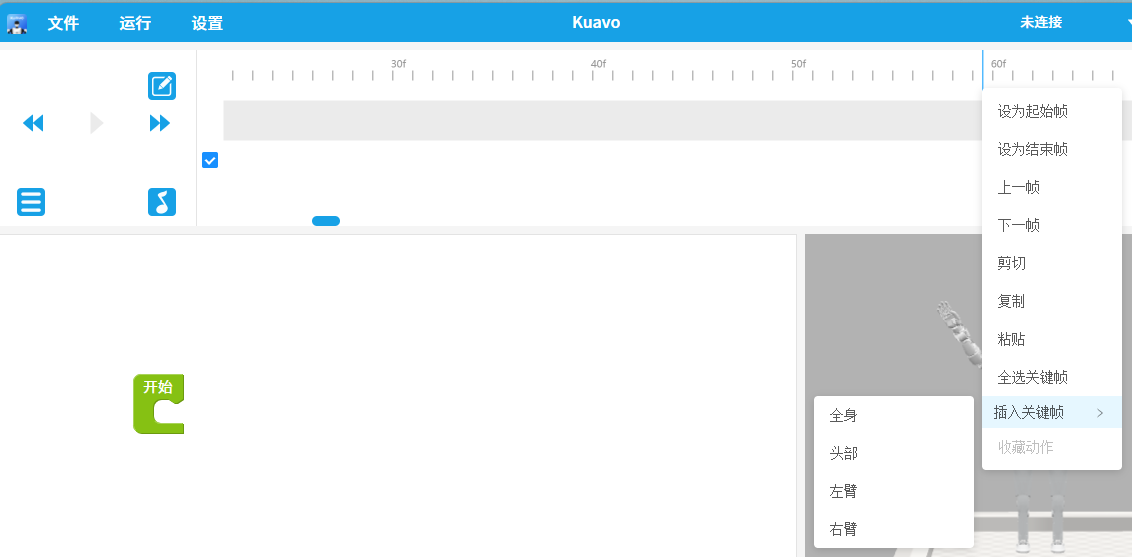Open the list menu icon

[x=31, y=202]
